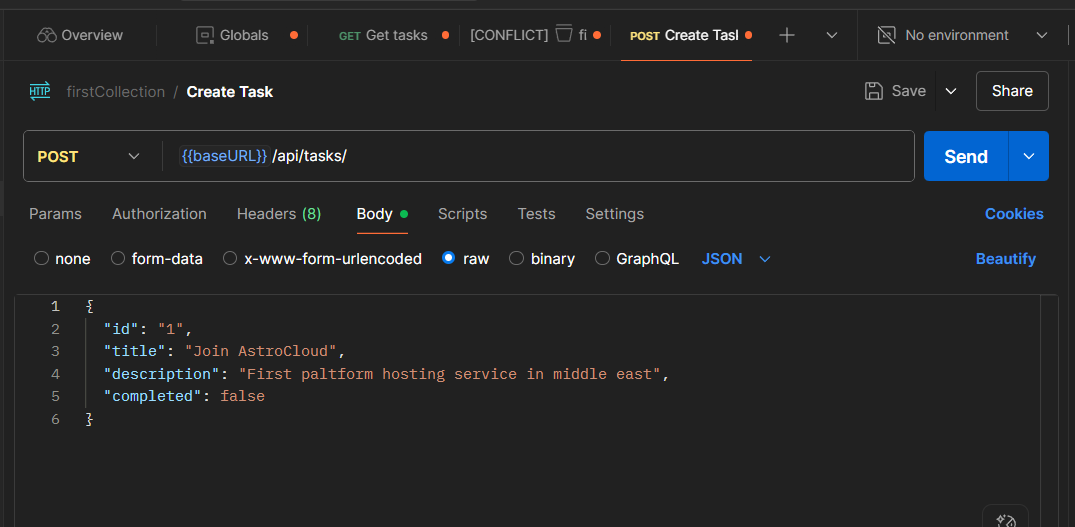1075x527 pixels.
Task: Open the Settings tab
Action: 614,214
